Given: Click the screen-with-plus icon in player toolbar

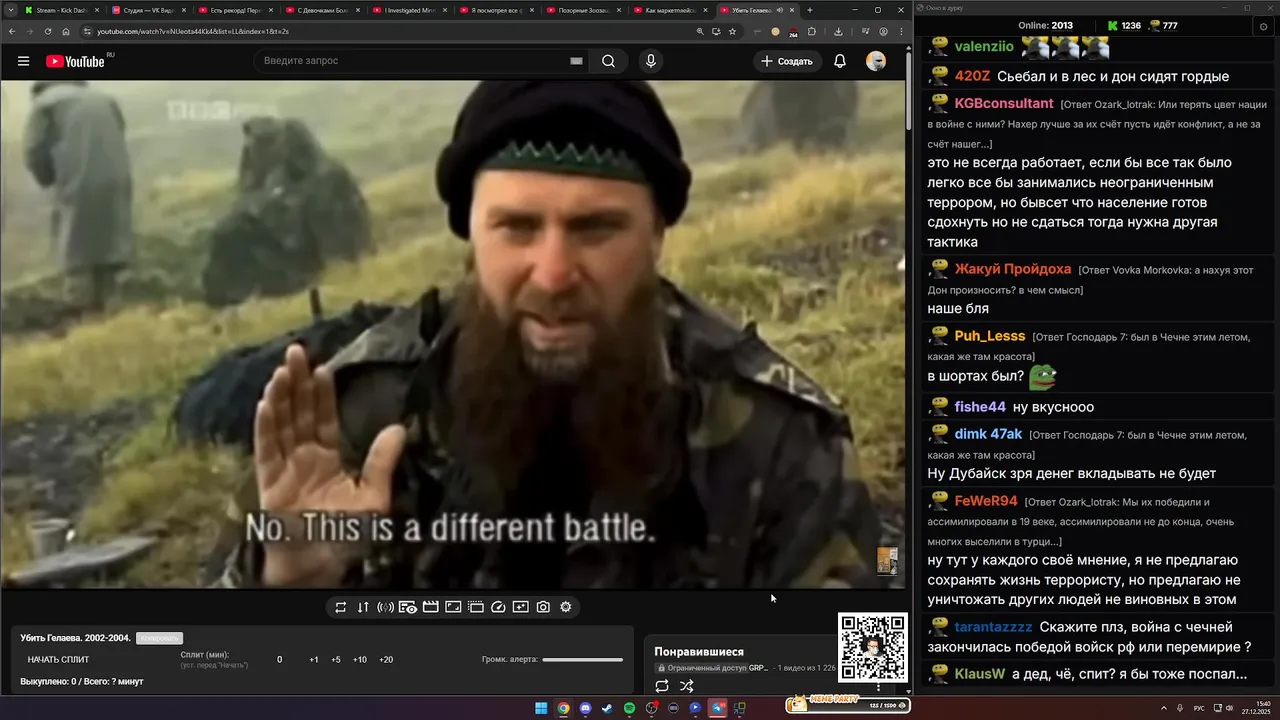Looking at the screenshot, I should click(521, 607).
